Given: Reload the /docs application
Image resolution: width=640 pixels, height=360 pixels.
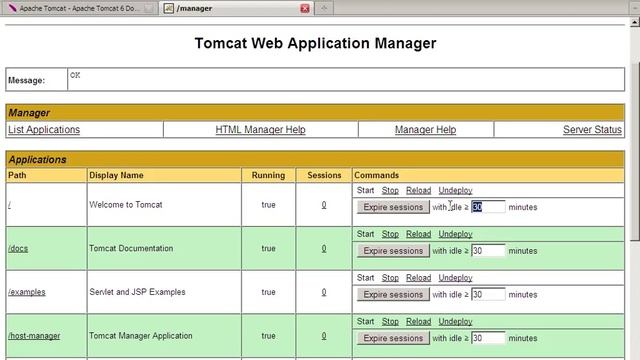Looking at the screenshot, I should click(x=418, y=234).
